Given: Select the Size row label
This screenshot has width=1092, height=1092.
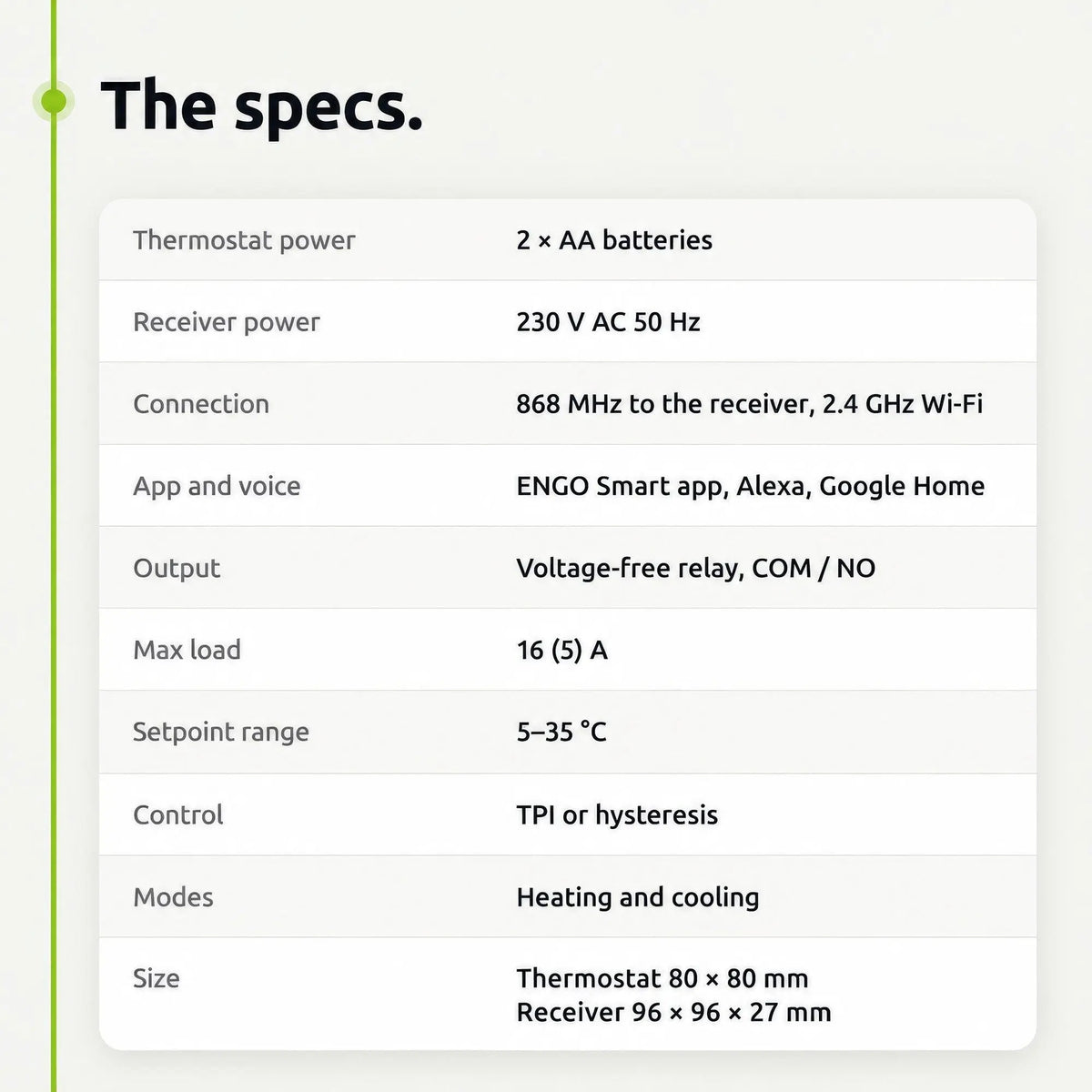Looking at the screenshot, I should point(157,978).
